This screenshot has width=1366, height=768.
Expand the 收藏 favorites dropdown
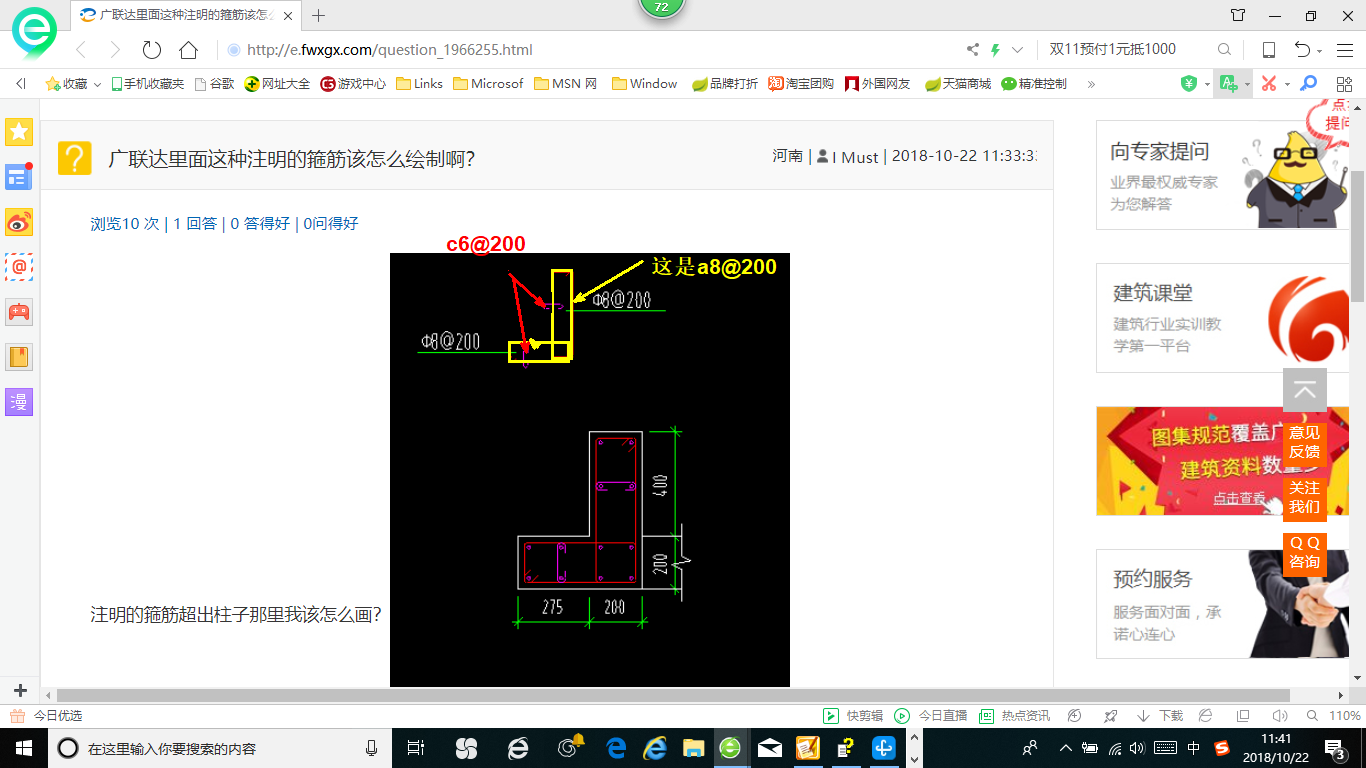[98, 84]
